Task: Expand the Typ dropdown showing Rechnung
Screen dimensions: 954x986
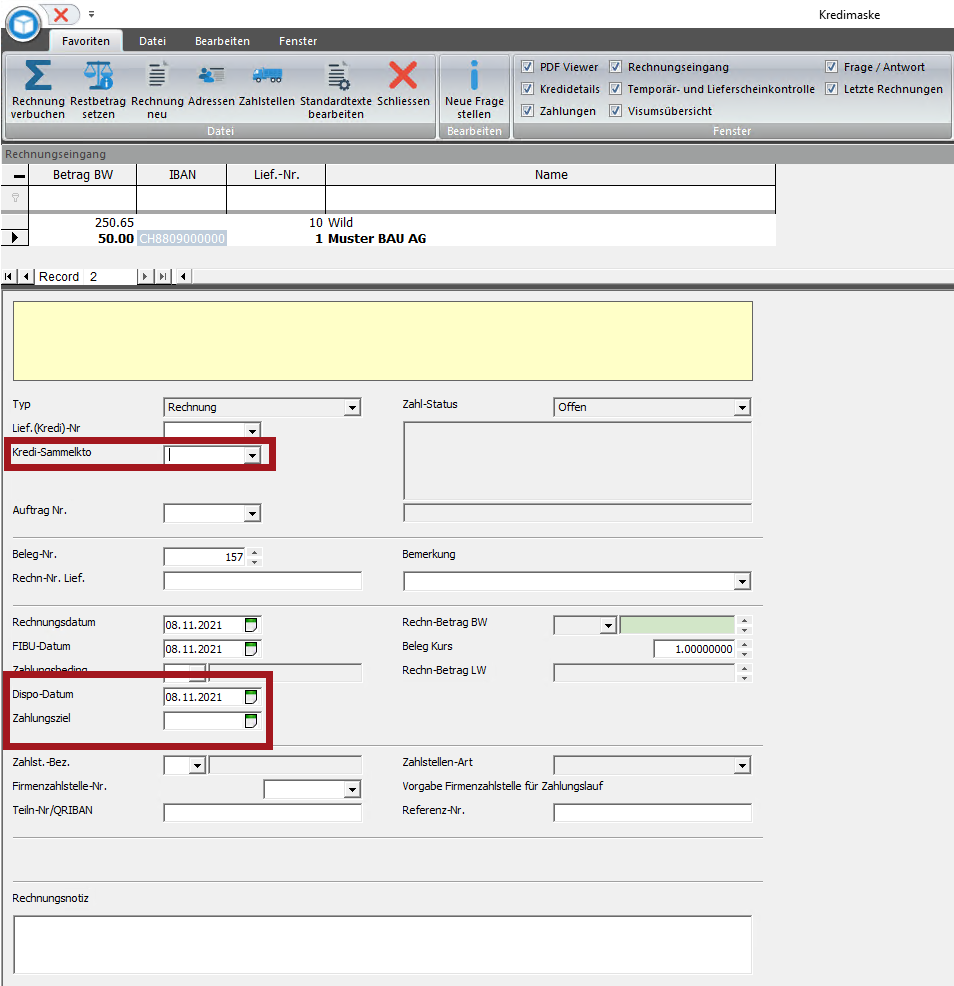Action: [x=352, y=407]
